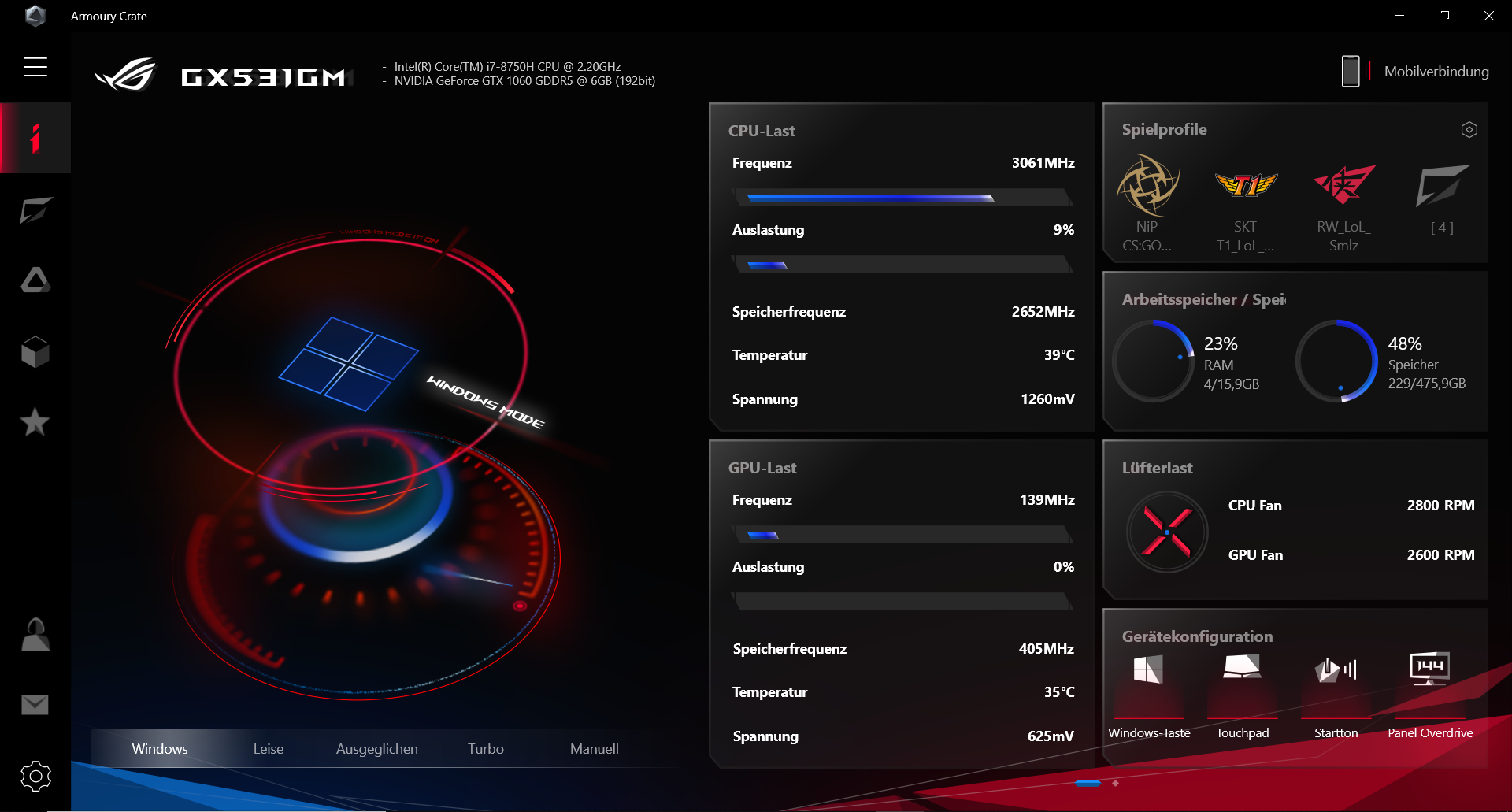Open the user profile sidebar icon

(35, 634)
